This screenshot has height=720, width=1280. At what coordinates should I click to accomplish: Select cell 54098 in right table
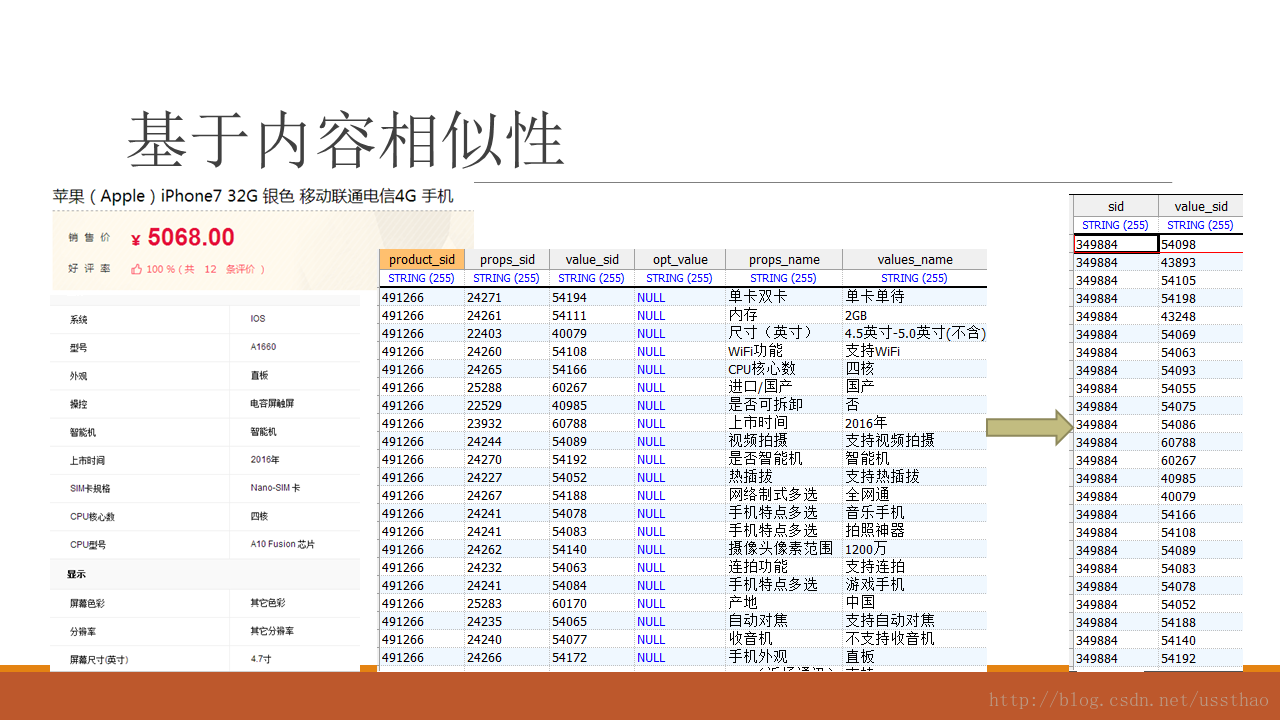click(x=1201, y=244)
